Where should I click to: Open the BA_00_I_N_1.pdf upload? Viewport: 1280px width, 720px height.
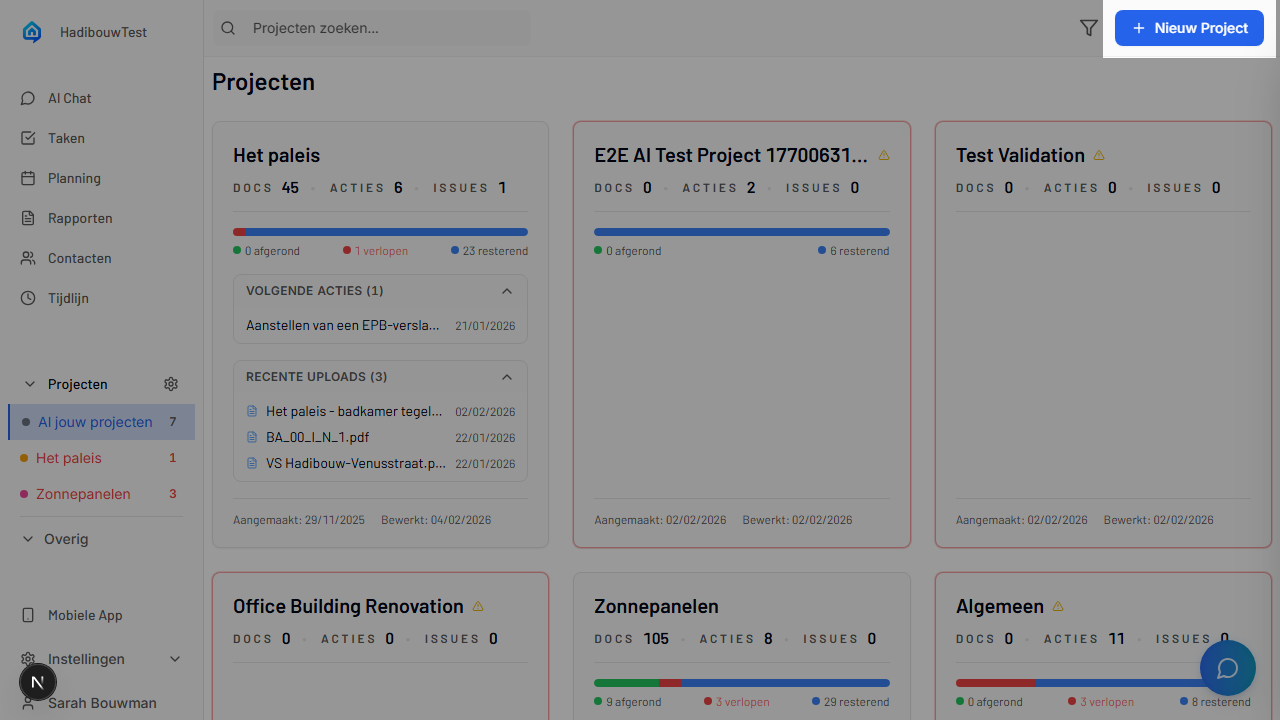tap(316, 437)
